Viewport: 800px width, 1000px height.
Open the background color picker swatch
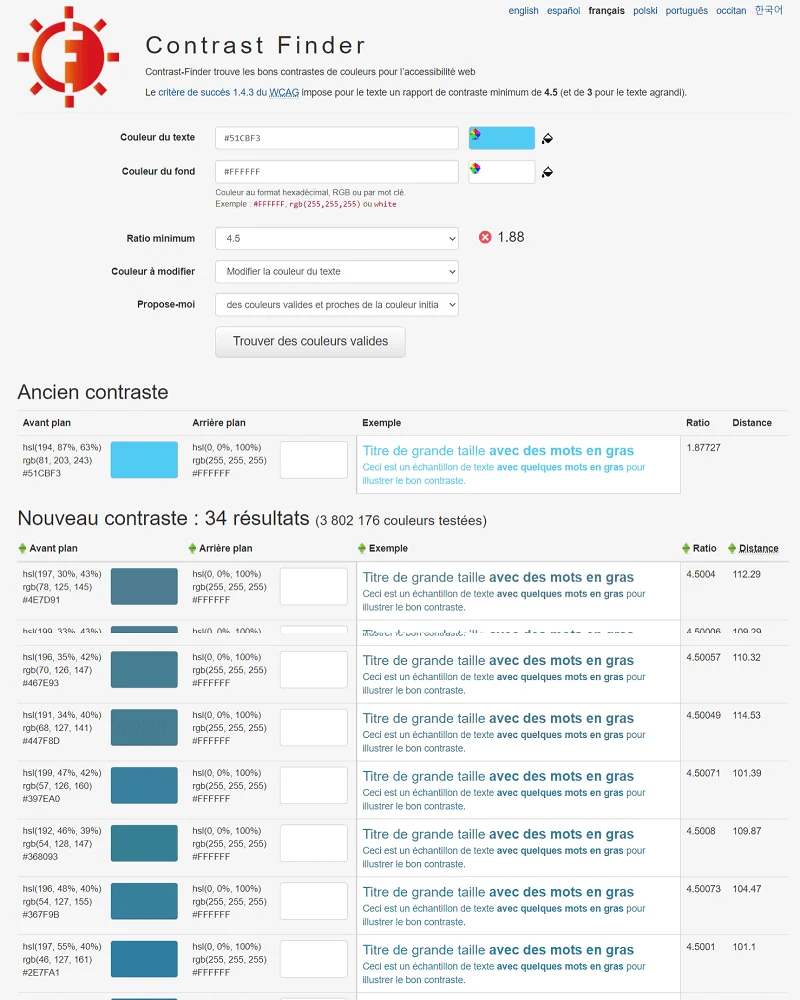pyautogui.click(x=501, y=172)
